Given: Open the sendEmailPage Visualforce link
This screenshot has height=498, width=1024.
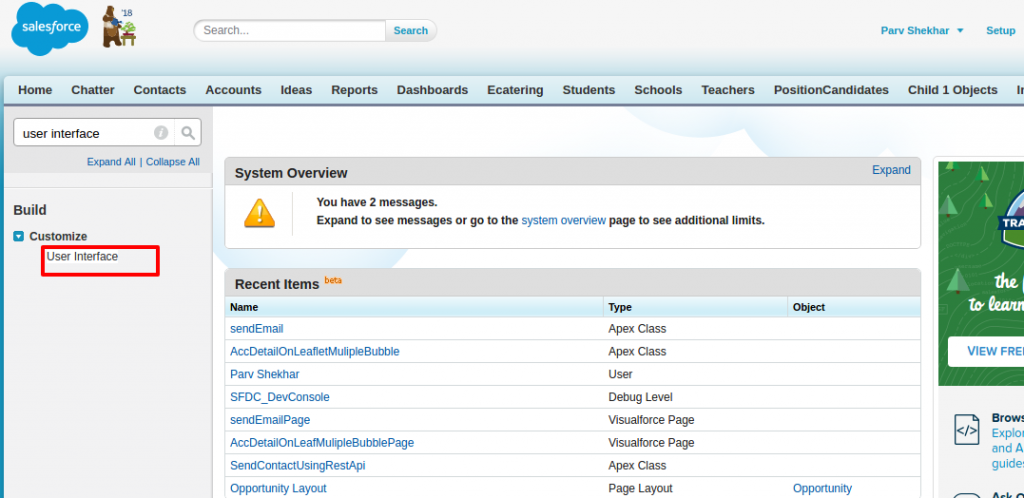Looking at the screenshot, I should (x=270, y=420).
